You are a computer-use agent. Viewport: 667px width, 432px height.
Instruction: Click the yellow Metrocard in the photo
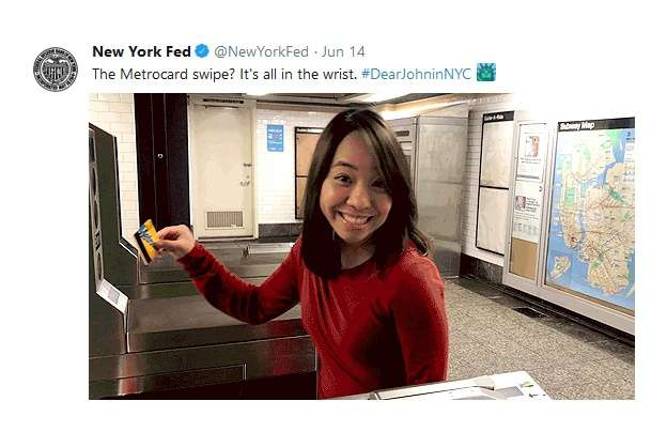click(x=147, y=242)
